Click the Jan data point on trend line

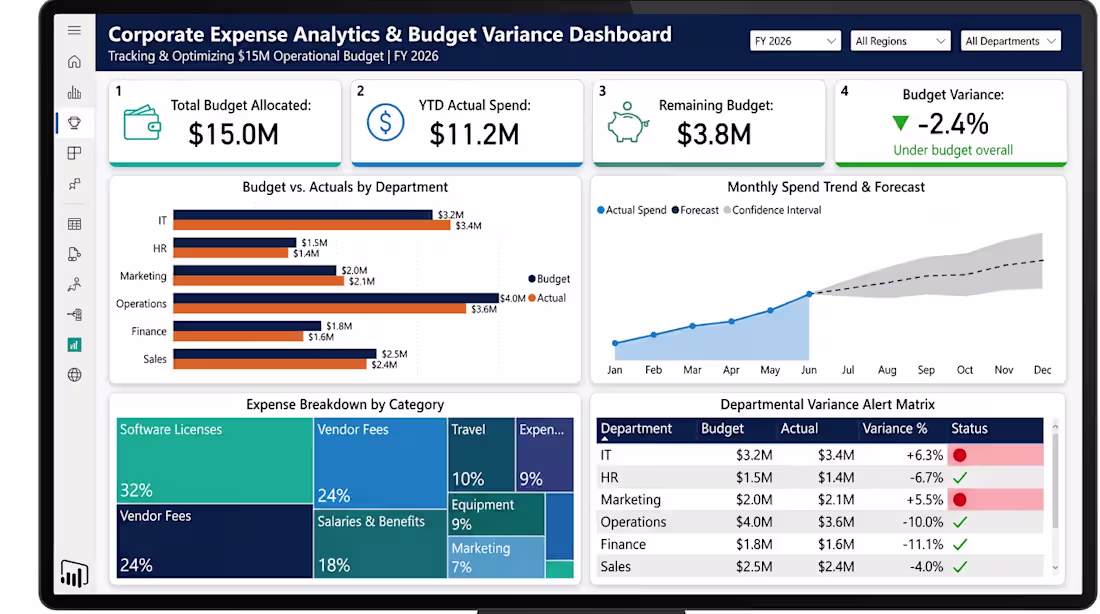pyautogui.click(x=615, y=343)
